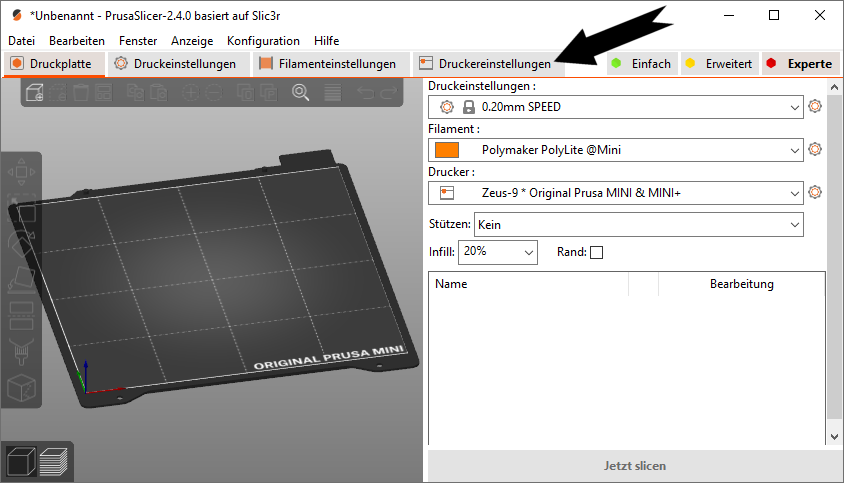Image resolution: width=844 pixels, height=483 pixels.
Task: Expand the Stützen dropdown
Action: (639, 225)
